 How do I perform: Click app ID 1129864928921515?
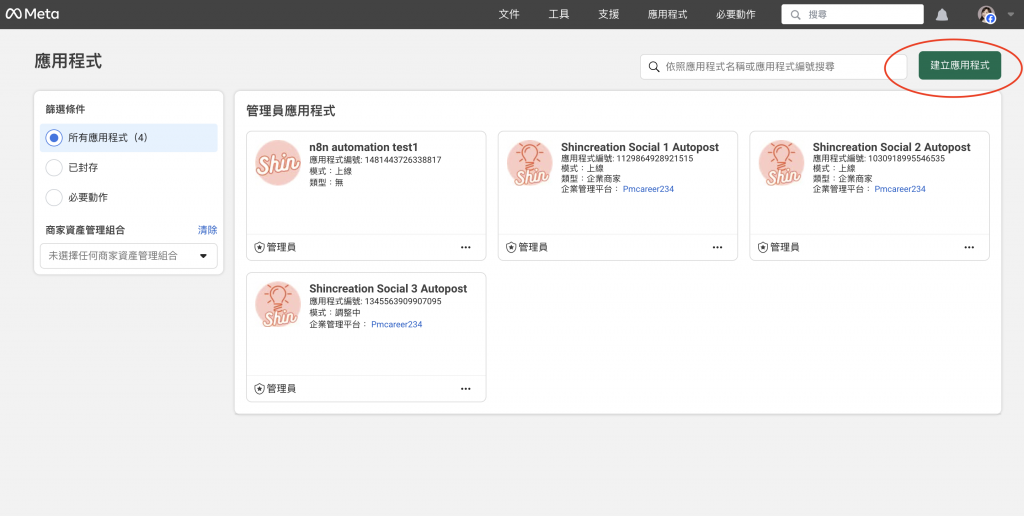point(654,159)
